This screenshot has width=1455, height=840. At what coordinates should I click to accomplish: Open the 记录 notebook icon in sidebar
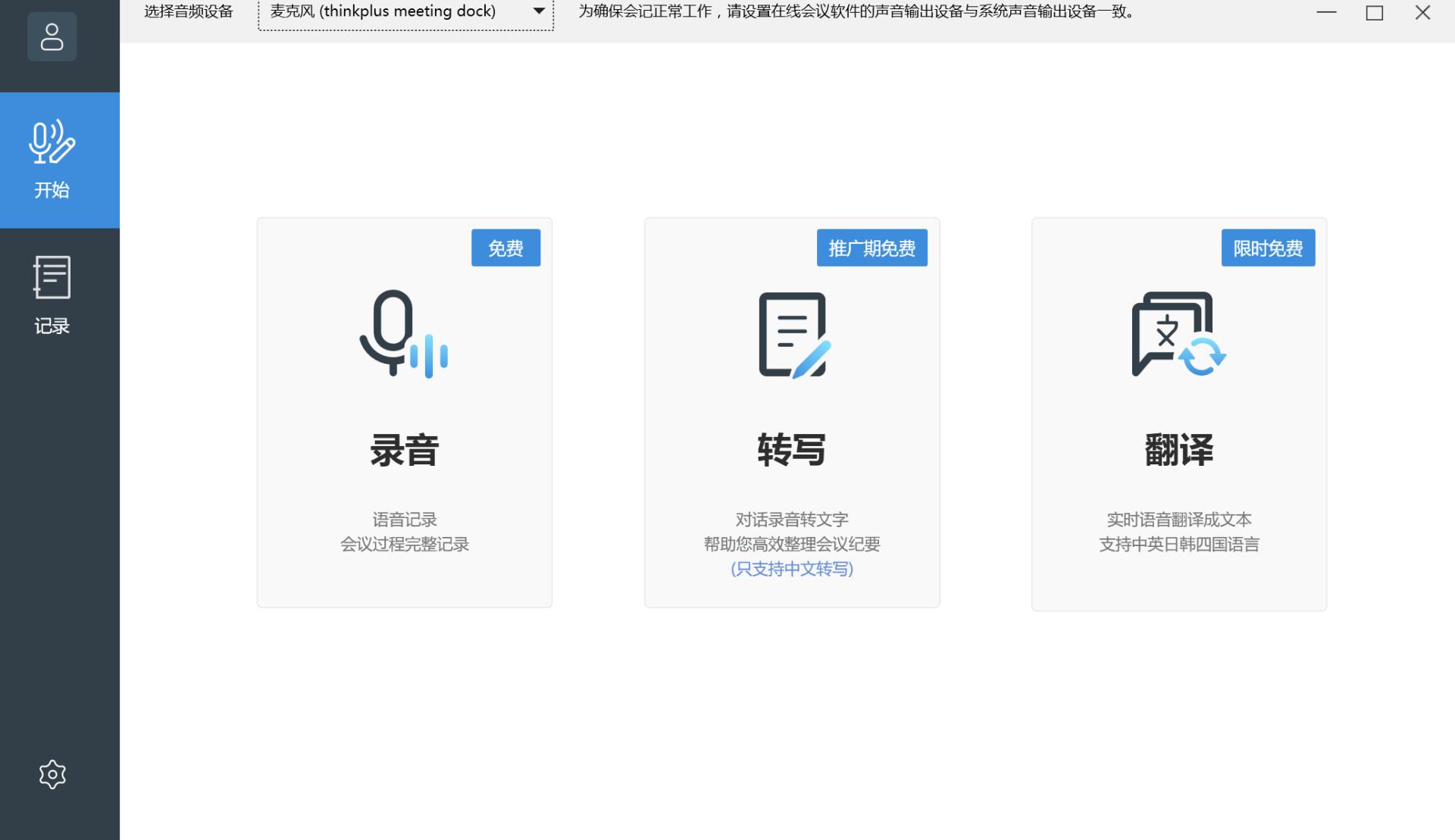(52, 278)
